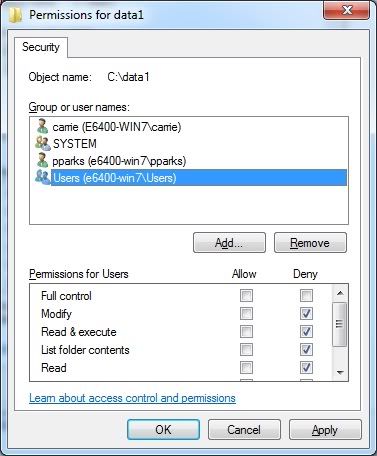Open Learn about access control link
This screenshot has width=377, height=456.
tap(132, 398)
